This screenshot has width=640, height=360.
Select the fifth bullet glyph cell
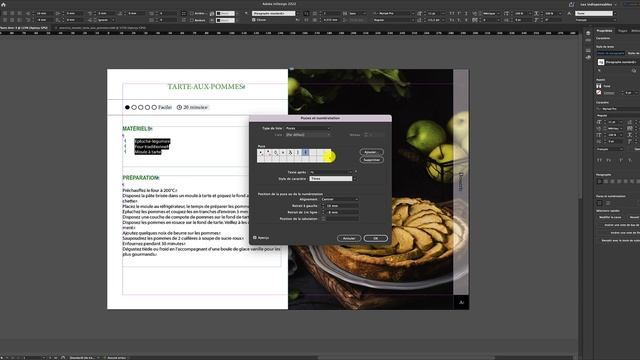[290, 152]
